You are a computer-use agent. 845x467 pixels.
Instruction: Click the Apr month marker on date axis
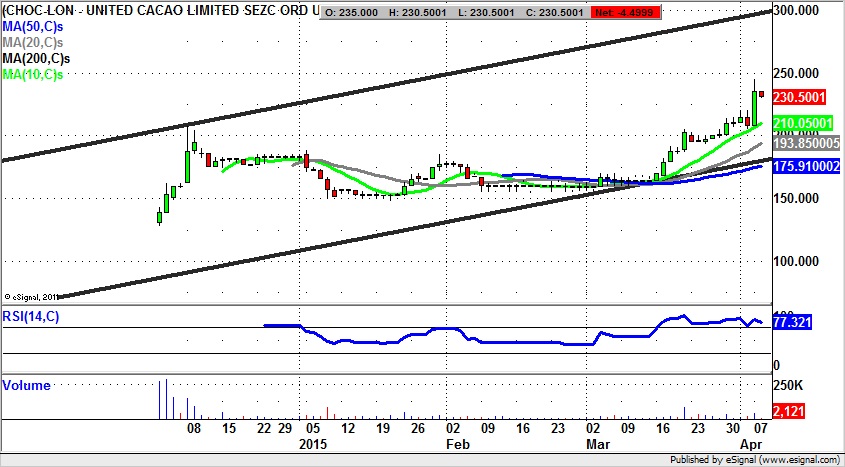click(758, 442)
